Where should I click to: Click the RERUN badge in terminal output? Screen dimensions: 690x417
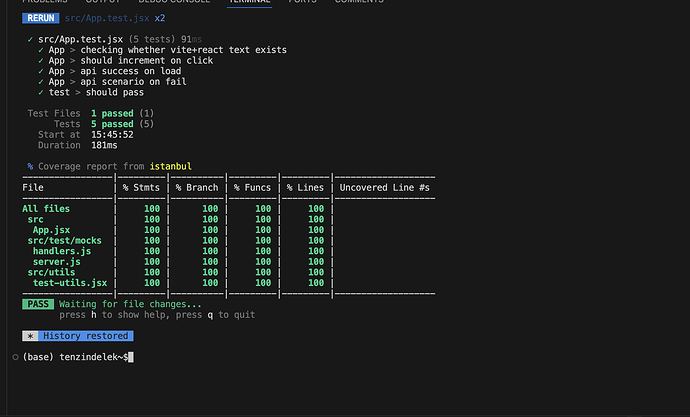click(40, 18)
